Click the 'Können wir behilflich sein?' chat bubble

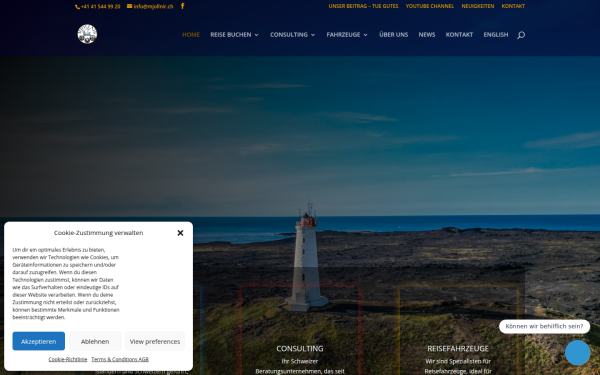[544, 326]
